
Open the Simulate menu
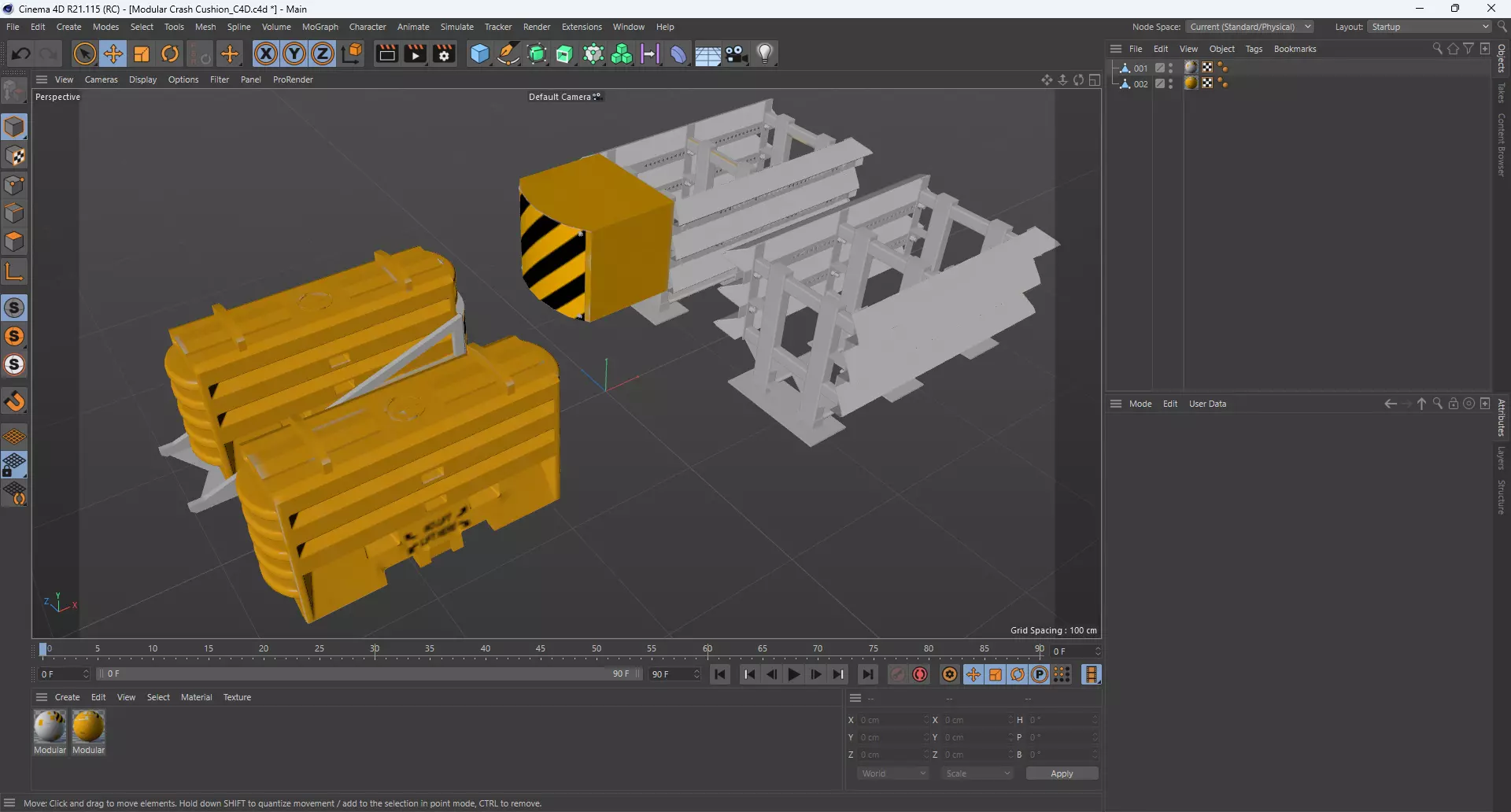click(456, 27)
